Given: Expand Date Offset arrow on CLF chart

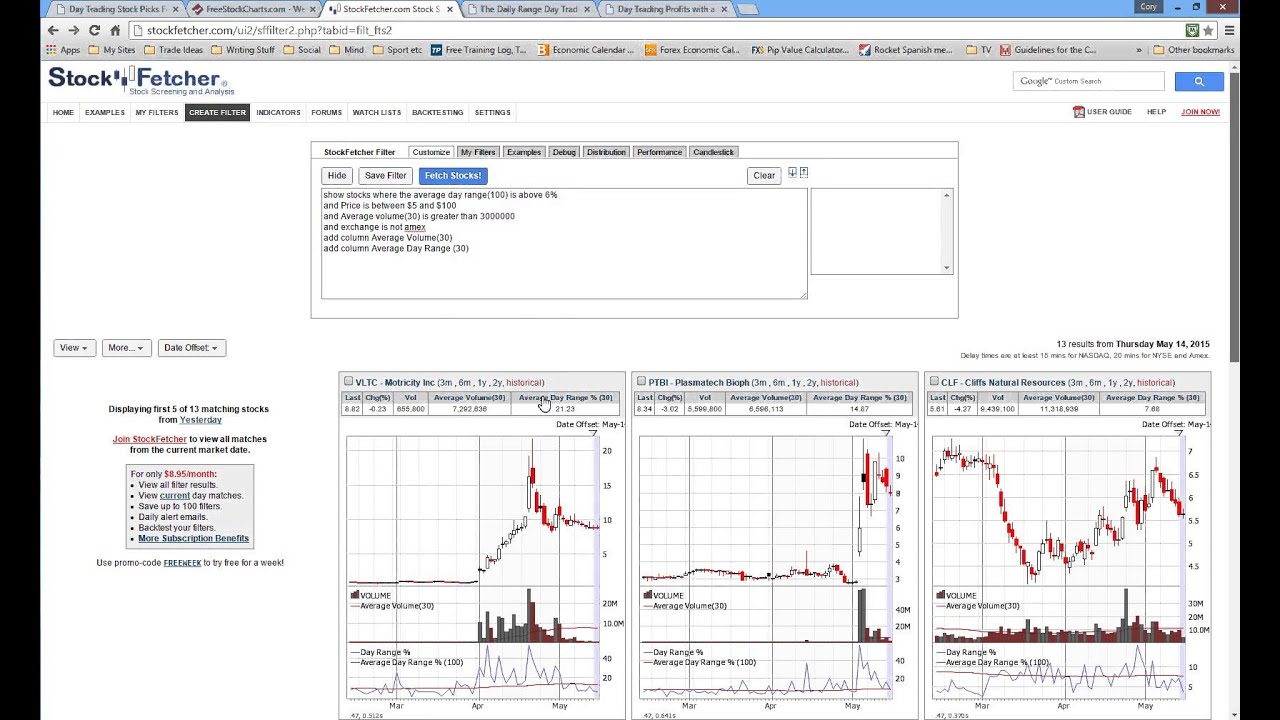Looking at the screenshot, I should pyautogui.click(x=1180, y=433).
